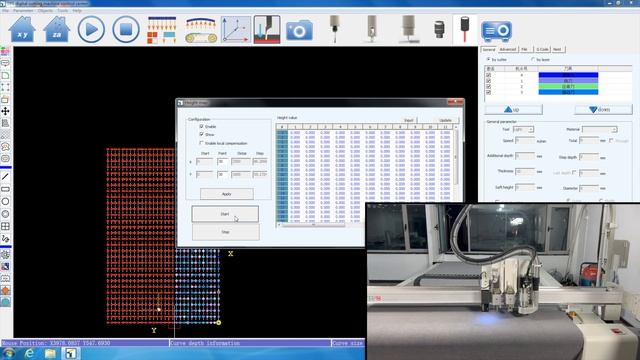Select the 'by layer' radio option
Screen dimensions: 640x360
(x=533, y=60)
